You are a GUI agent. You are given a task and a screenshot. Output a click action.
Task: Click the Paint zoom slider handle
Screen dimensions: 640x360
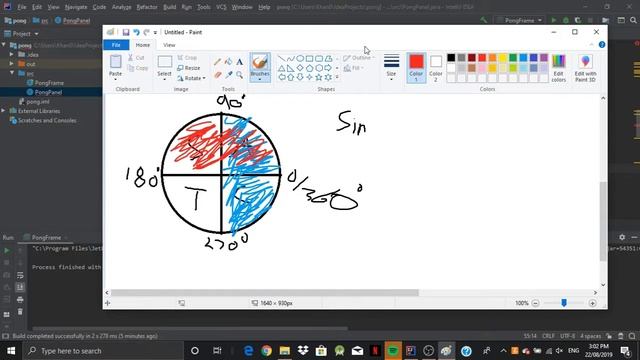(564, 303)
